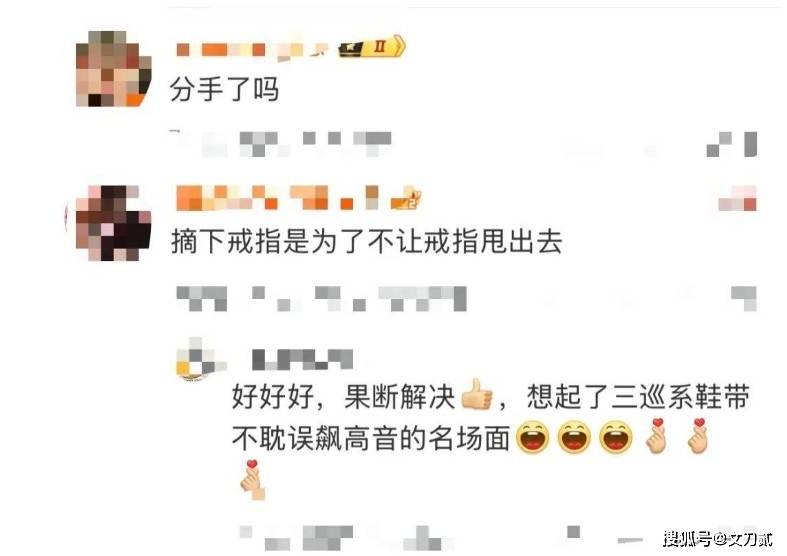
Task: Open the first commenter's pixelated avatar
Action: (x=113, y=69)
